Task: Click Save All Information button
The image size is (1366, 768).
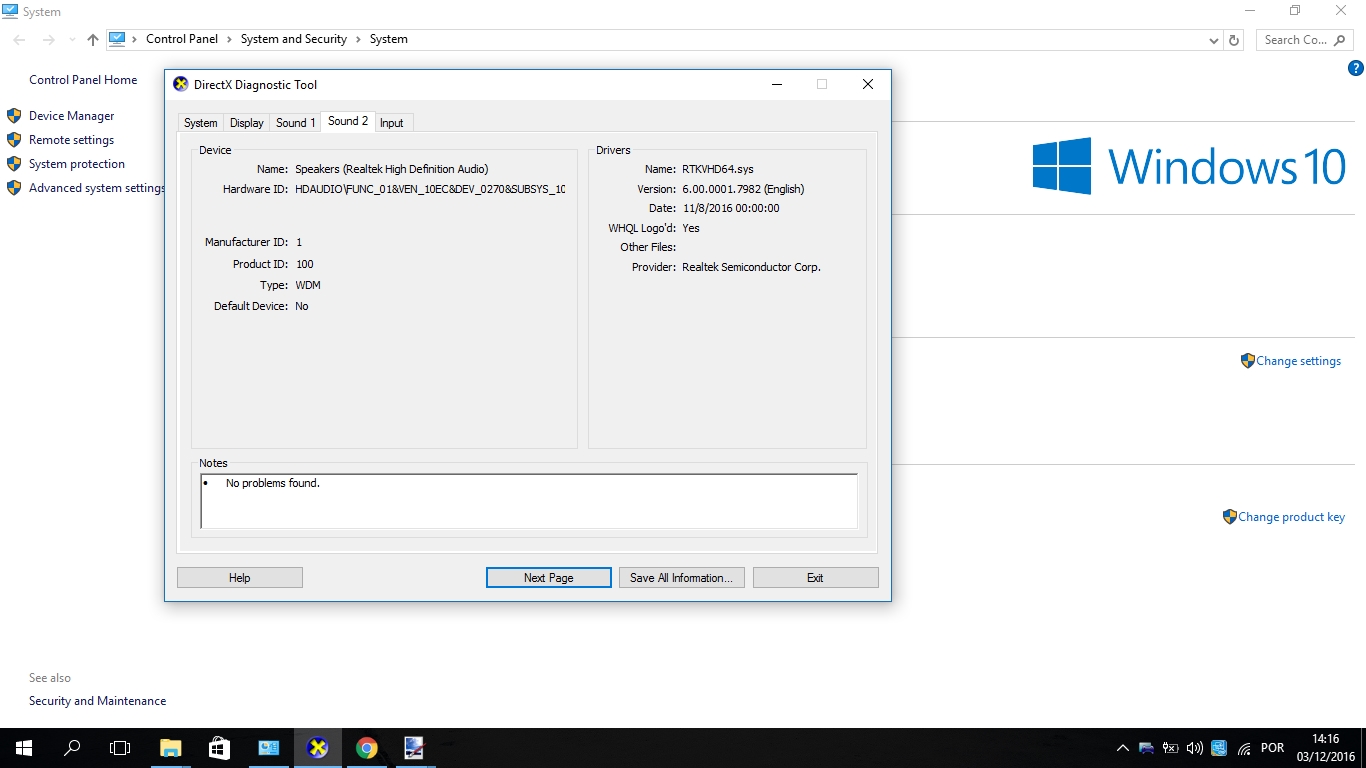Action: (x=681, y=578)
